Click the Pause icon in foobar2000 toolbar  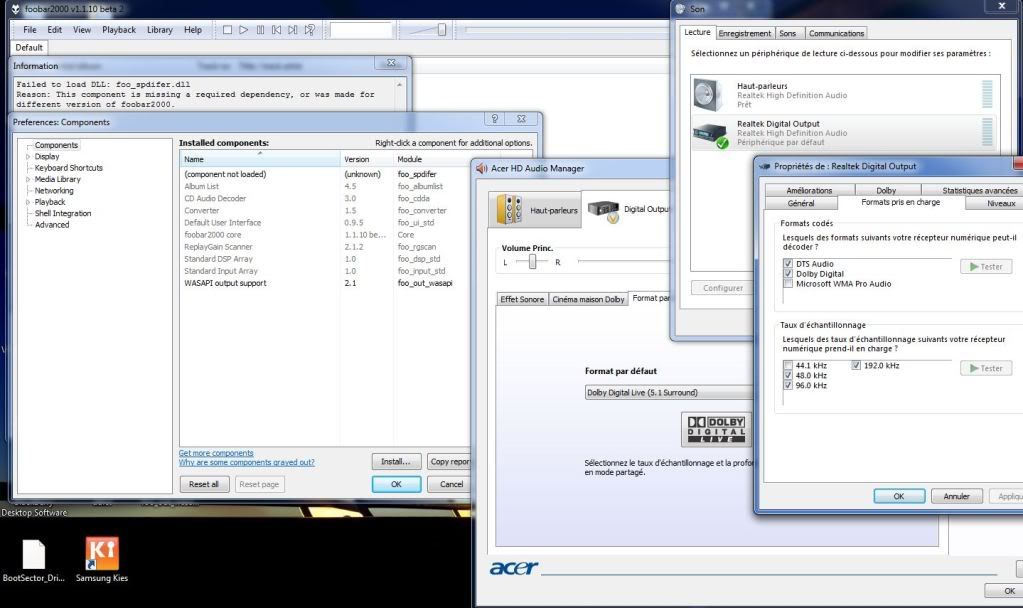point(260,30)
